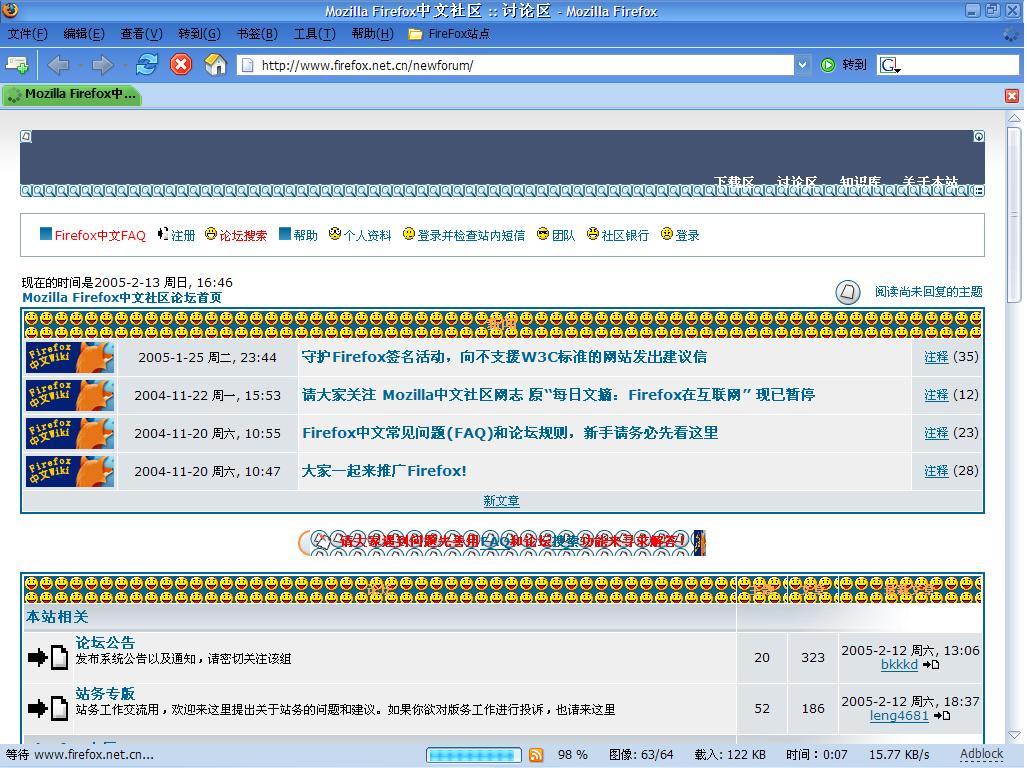Expand the URL address bar dropdown

point(801,65)
